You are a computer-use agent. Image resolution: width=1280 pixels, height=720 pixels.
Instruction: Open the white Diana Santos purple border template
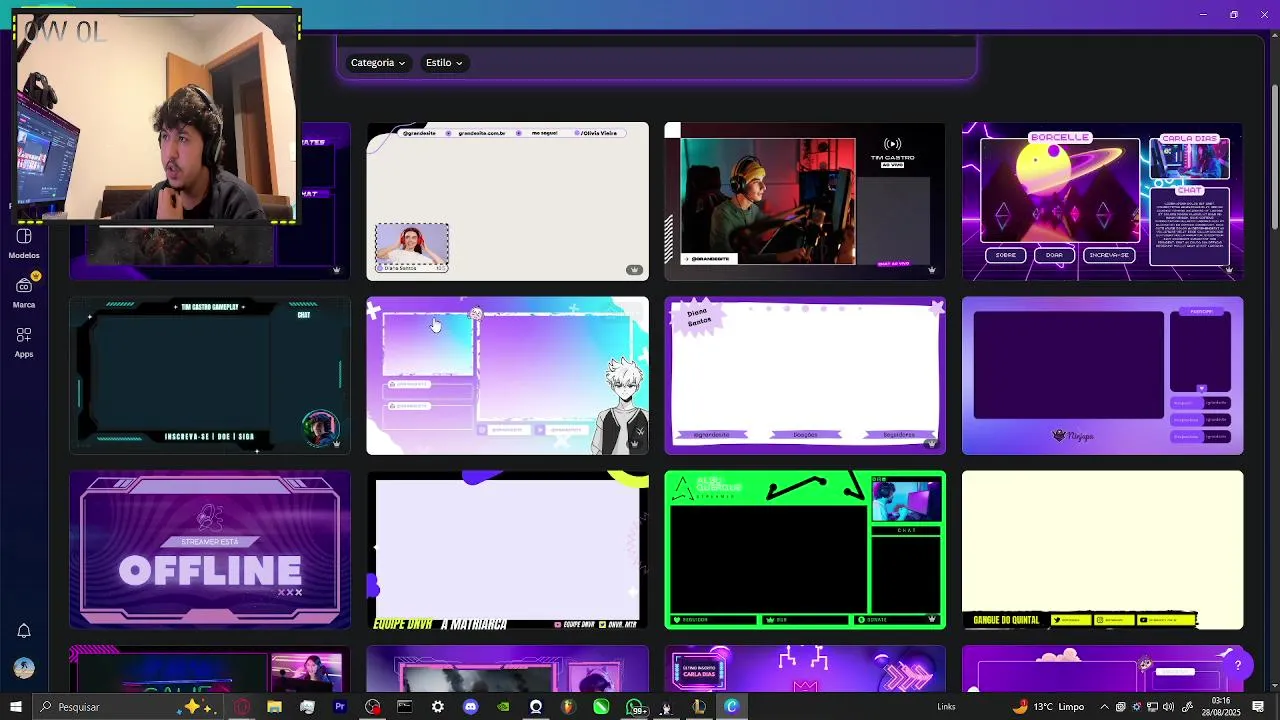click(x=805, y=376)
